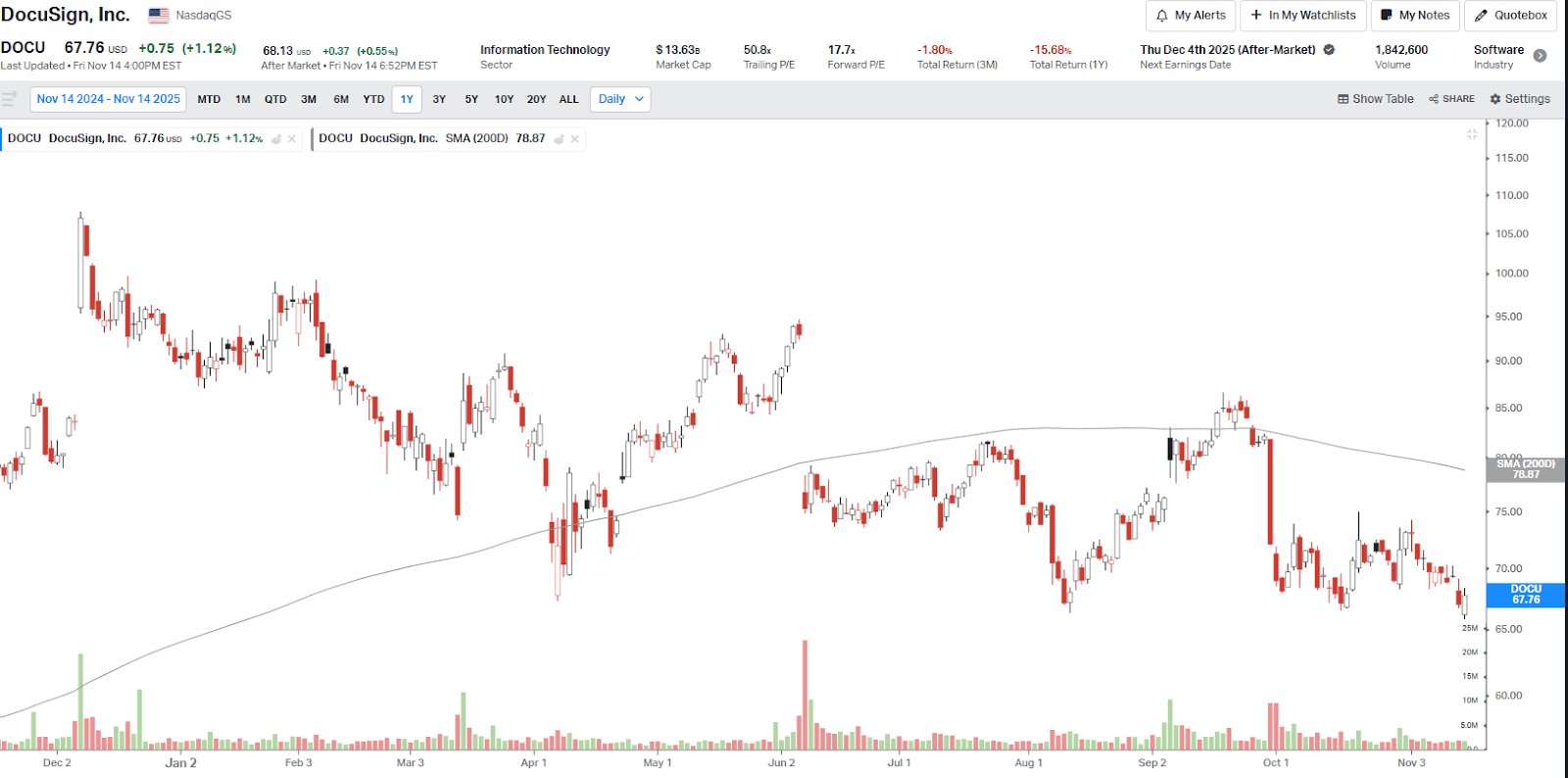
Task: Click the US flag icon beside NasdaqGS
Action: tap(159, 16)
